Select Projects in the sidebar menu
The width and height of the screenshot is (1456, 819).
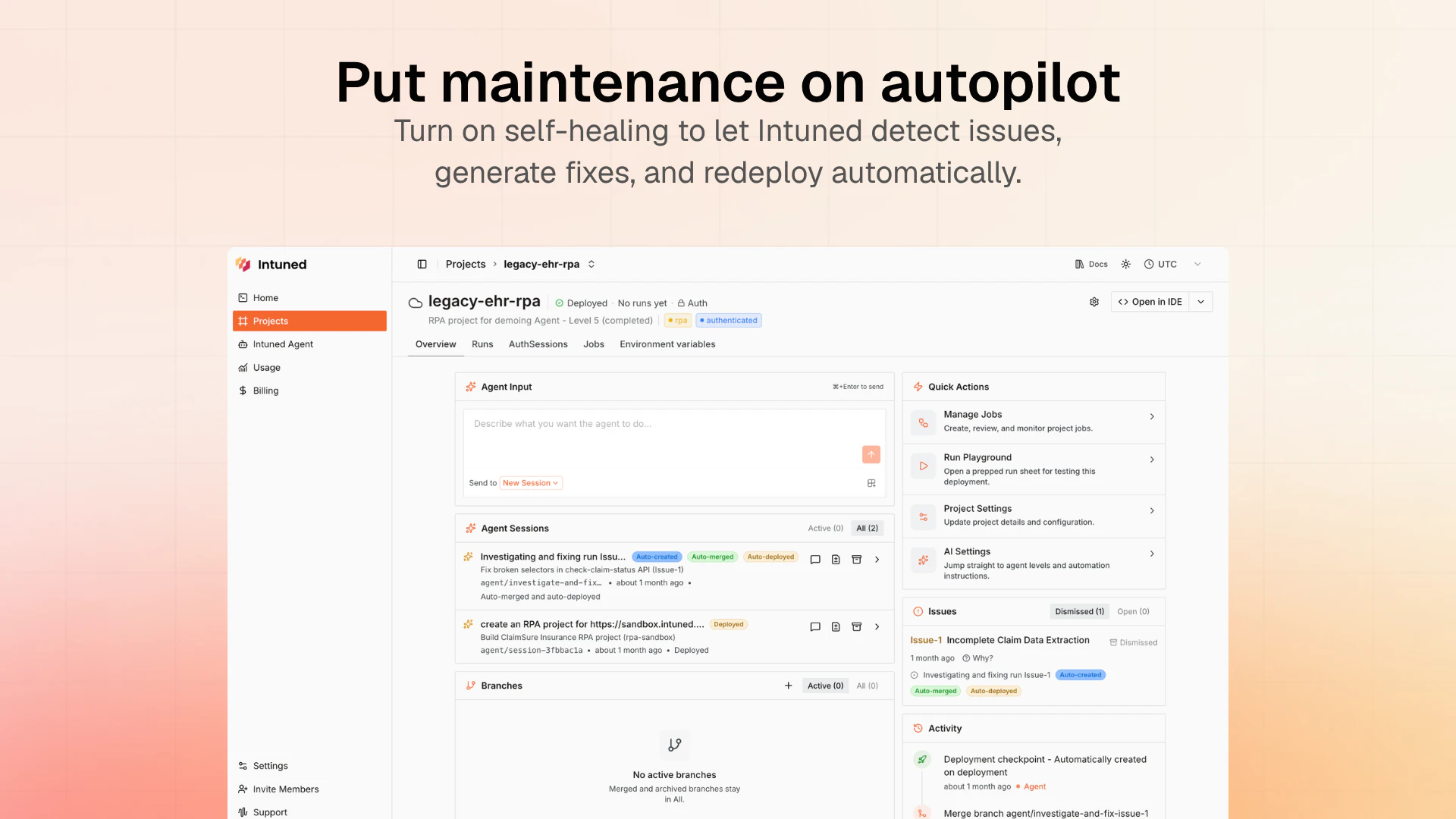pos(309,321)
